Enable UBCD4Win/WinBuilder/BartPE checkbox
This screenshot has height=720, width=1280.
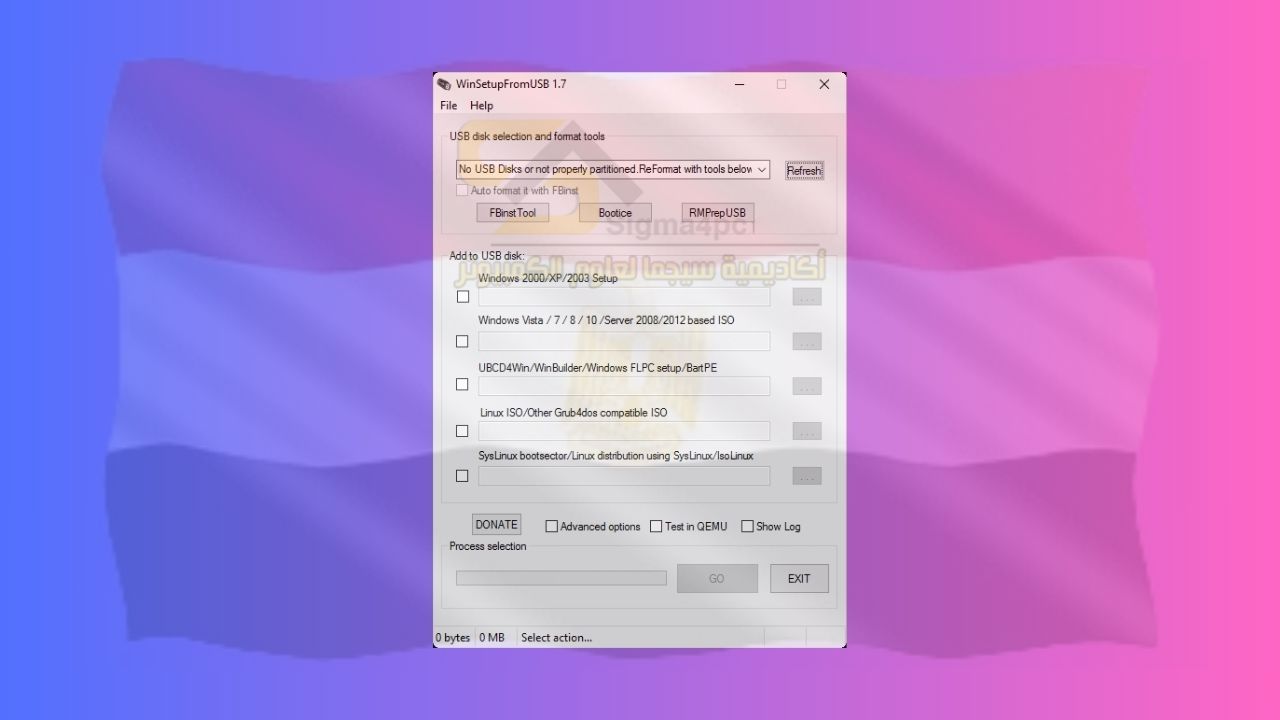click(x=462, y=385)
